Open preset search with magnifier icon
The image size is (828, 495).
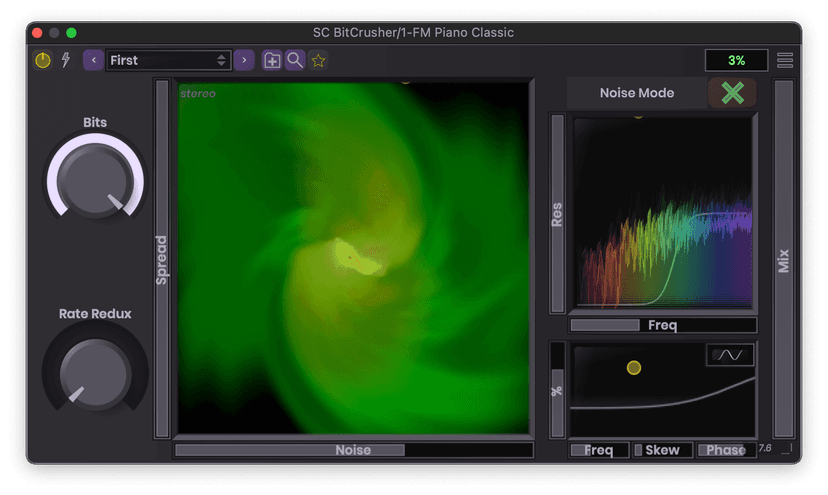click(x=295, y=60)
